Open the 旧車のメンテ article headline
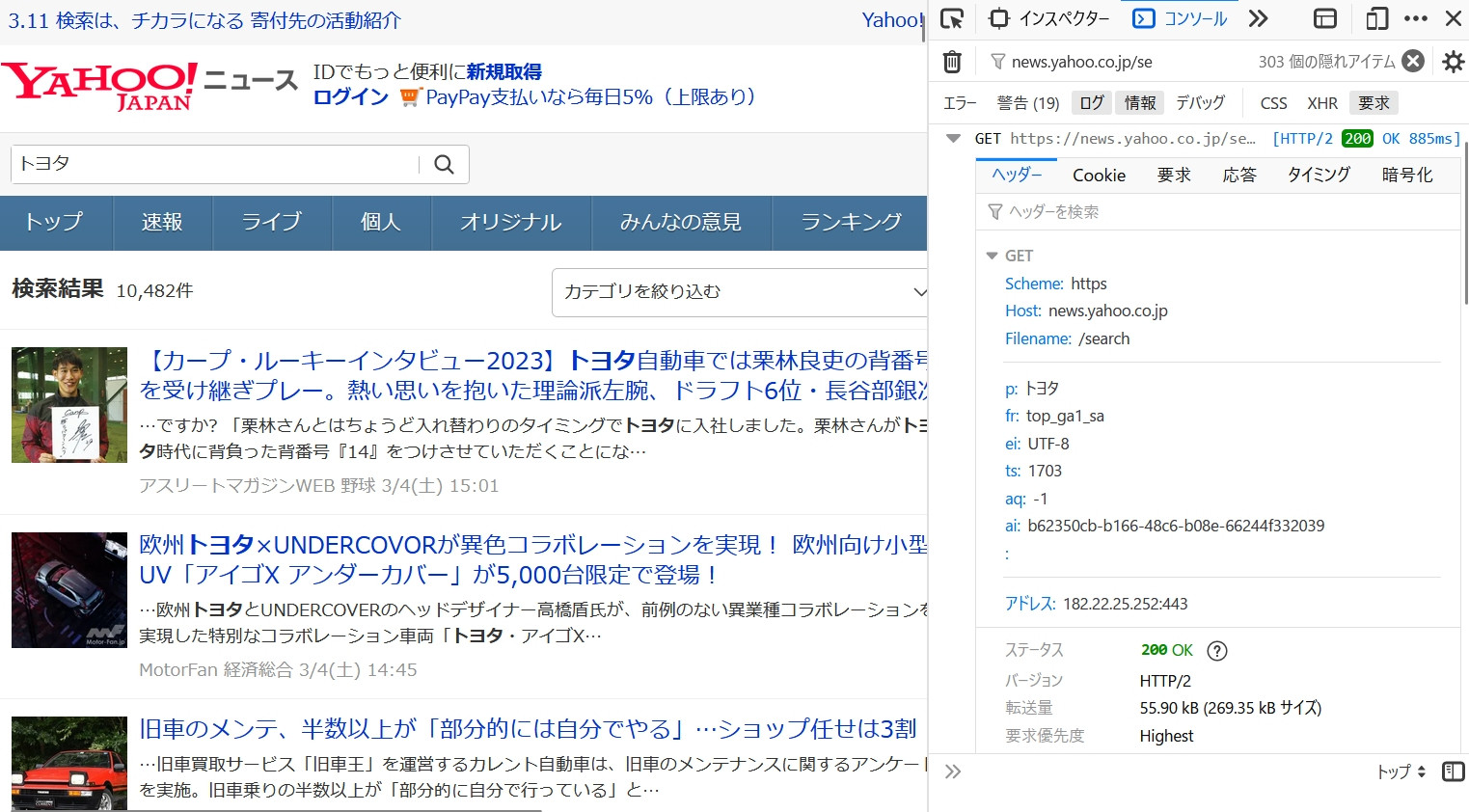 coord(528,729)
